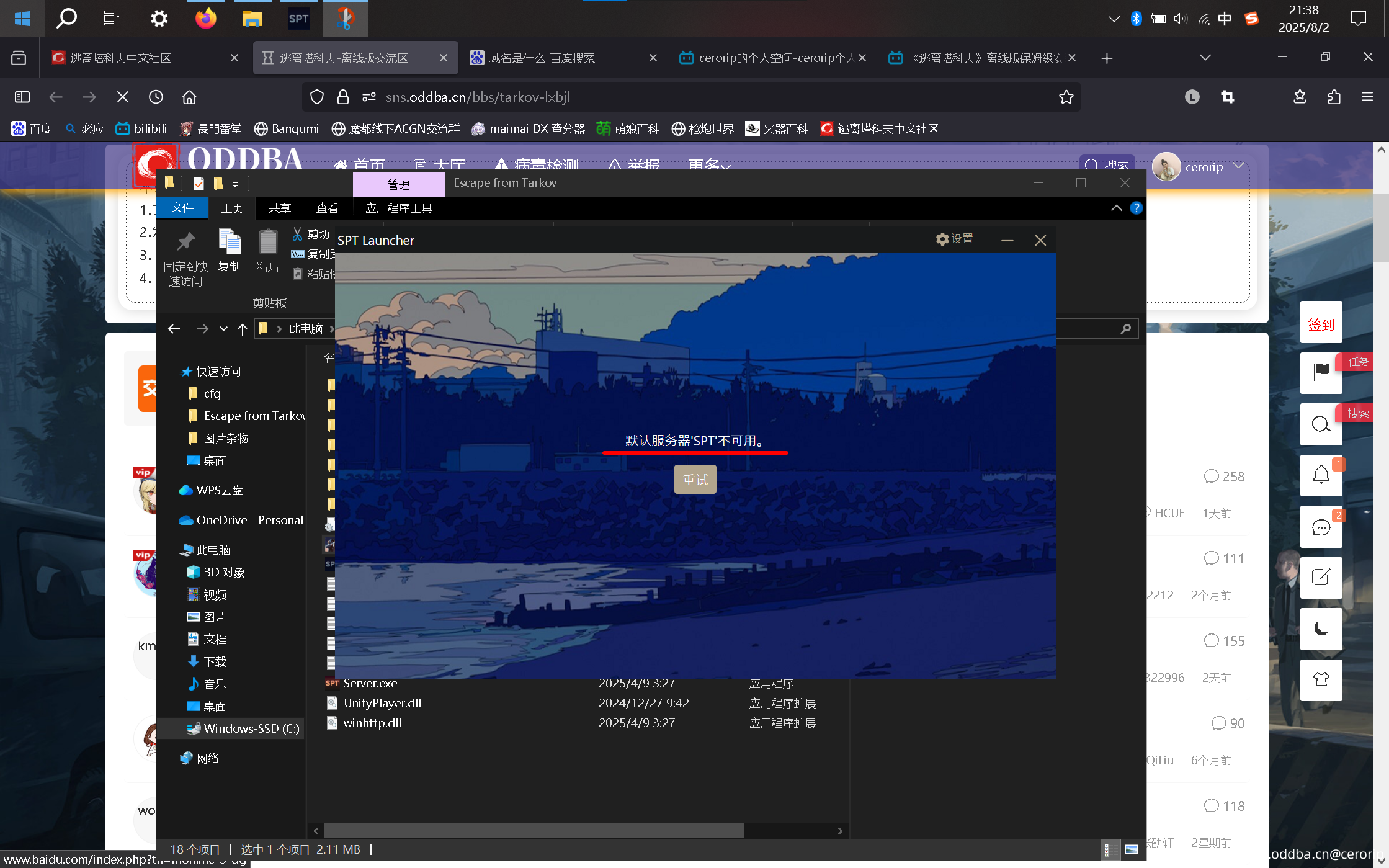Take screenshot with Firefox crop icon
Image resolution: width=1389 pixels, height=868 pixels.
pos(1227,97)
